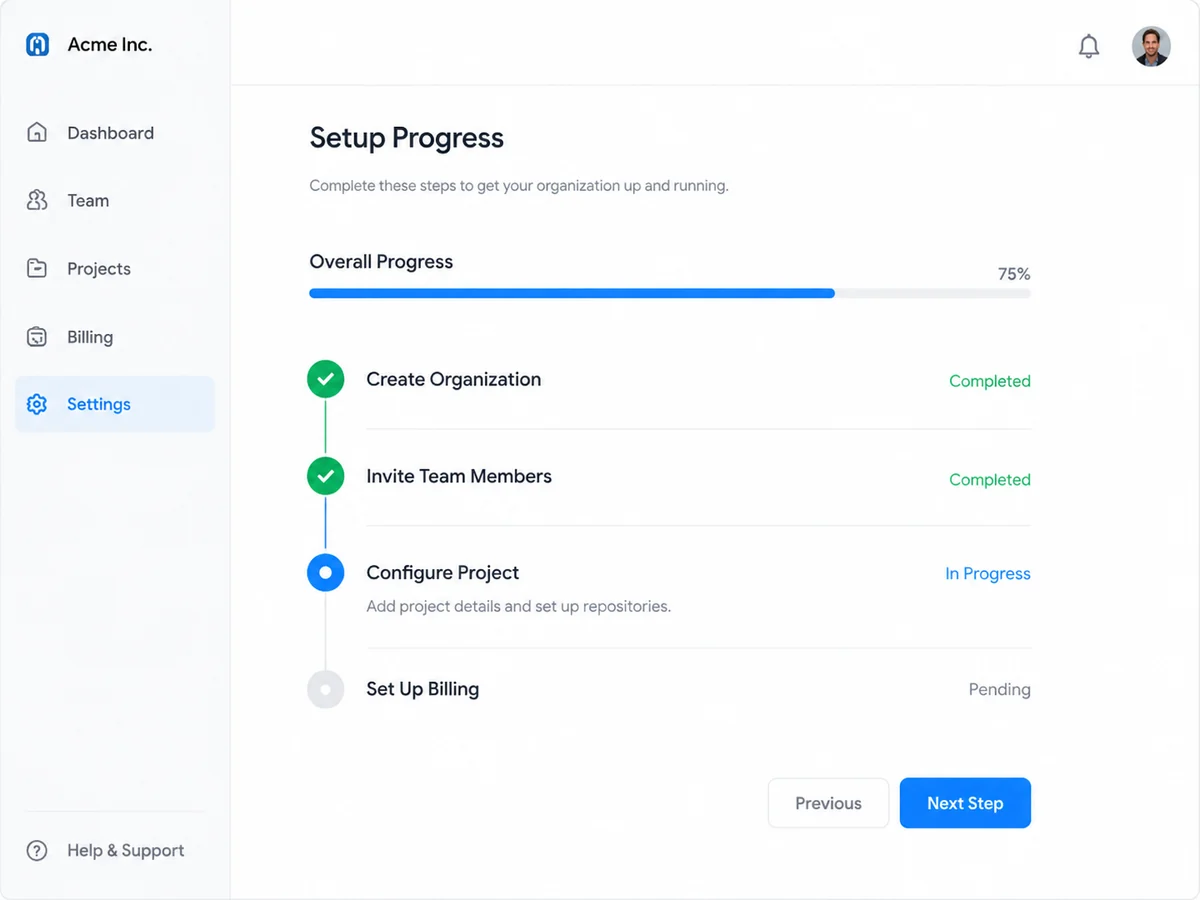The image size is (1200, 900).
Task: Click the Setup Progress heading
Action: coord(406,138)
